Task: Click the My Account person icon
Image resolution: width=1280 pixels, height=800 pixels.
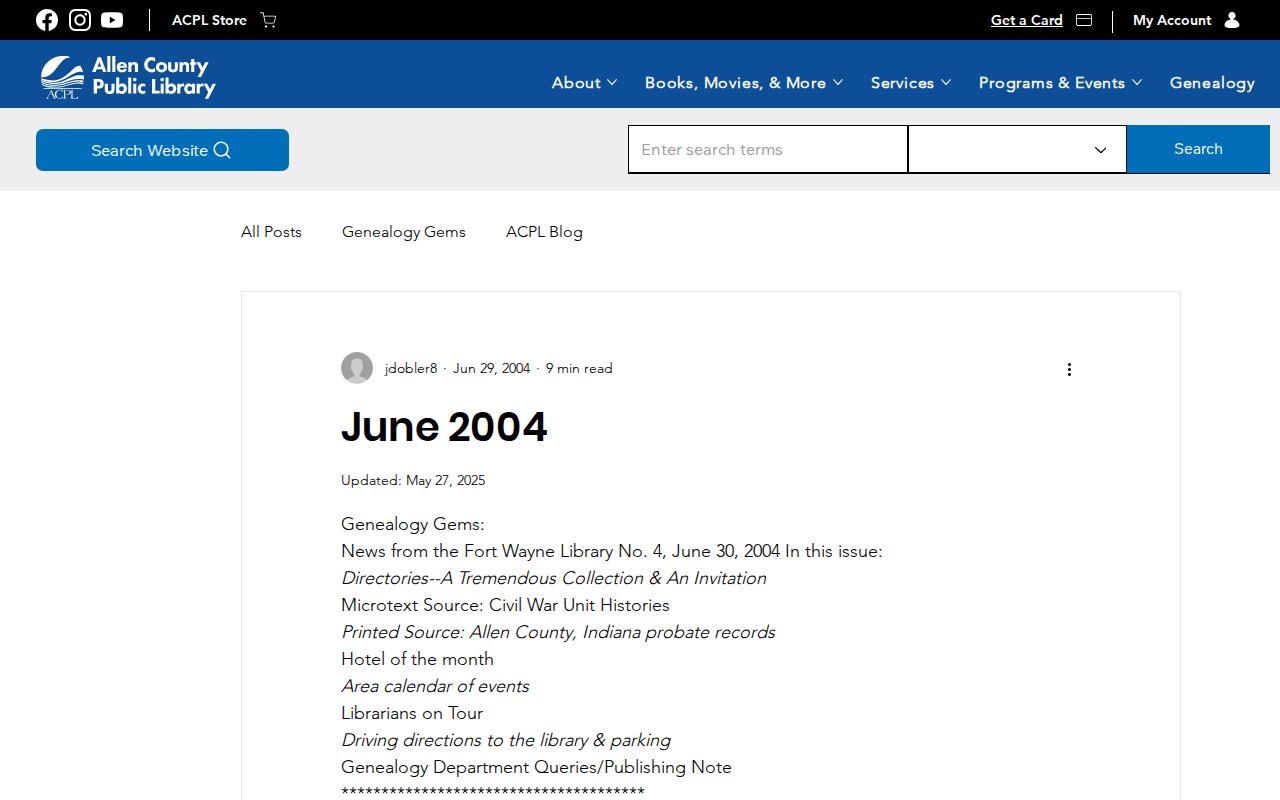Action: (1232, 20)
